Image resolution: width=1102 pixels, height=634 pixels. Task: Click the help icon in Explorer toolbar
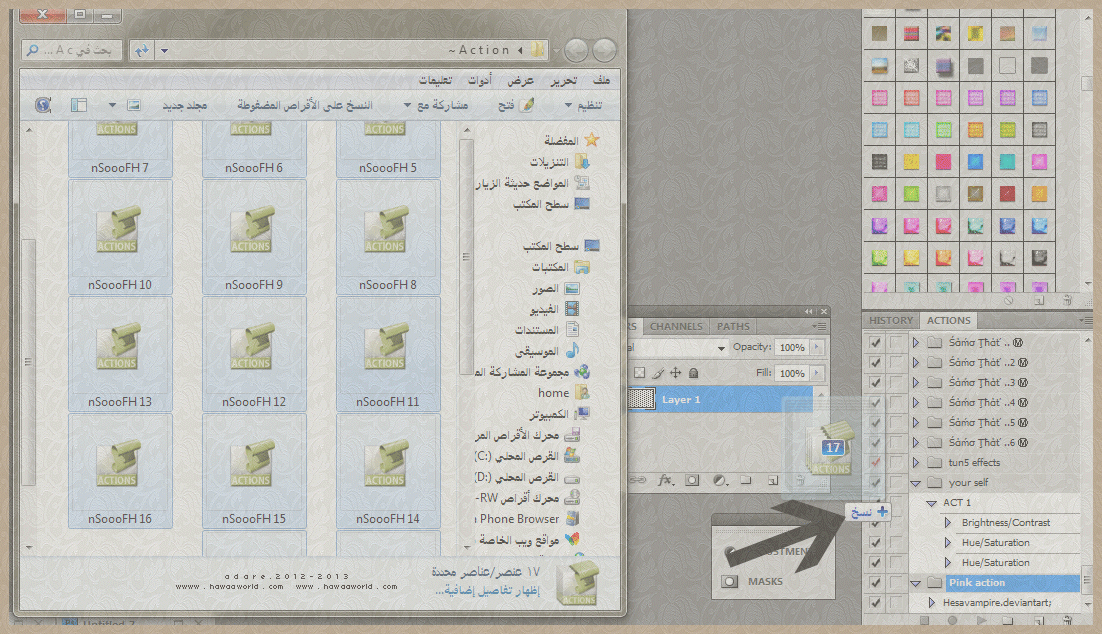click(x=43, y=105)
